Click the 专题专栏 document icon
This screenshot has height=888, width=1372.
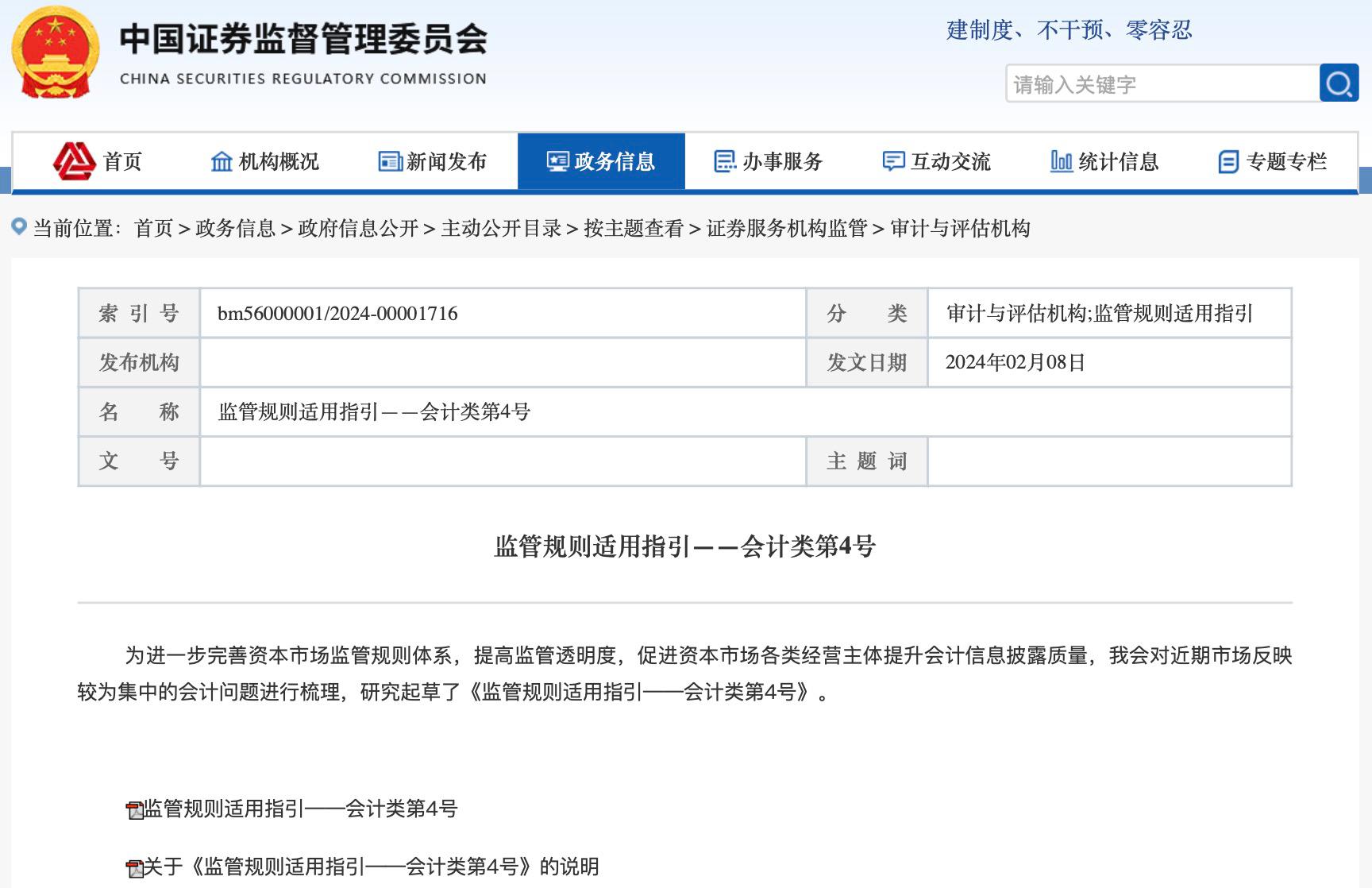[x=1227, y=160]
